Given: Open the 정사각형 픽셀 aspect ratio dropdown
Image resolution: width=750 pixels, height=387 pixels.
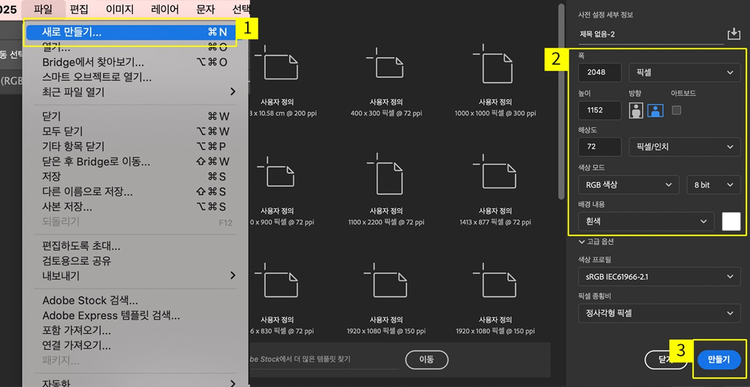Looking at the screenshot, I should pos(659,313).
